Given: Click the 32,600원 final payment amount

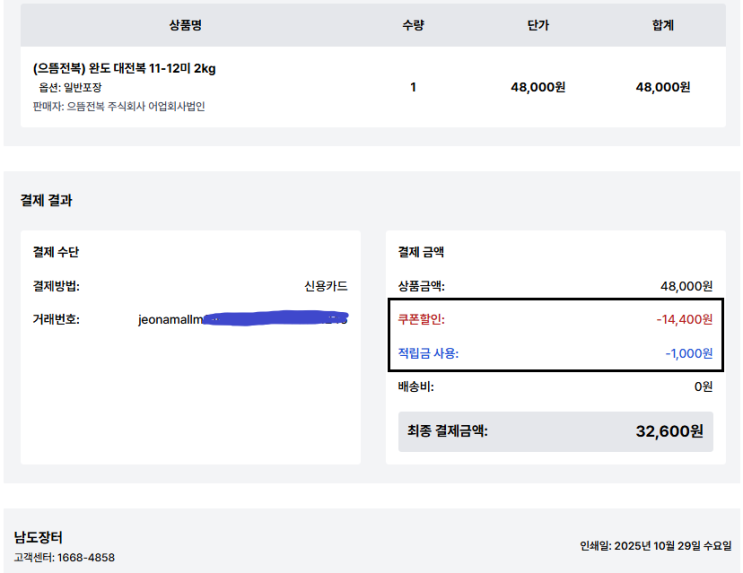Looking at the screenshot, I should [x=669, y=432].
